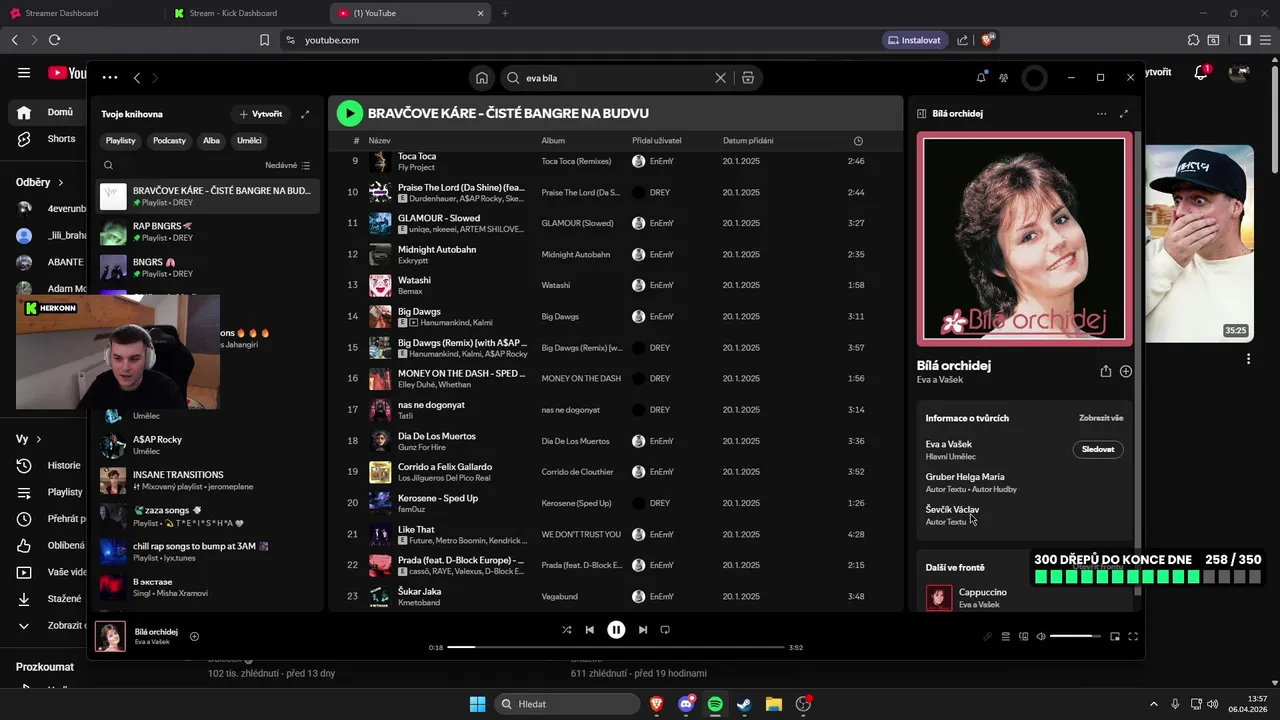Open artist link Kmetoband under Šukar Jaka
The width and height of the screenshot is (1280, 720).
pos(419,602)
